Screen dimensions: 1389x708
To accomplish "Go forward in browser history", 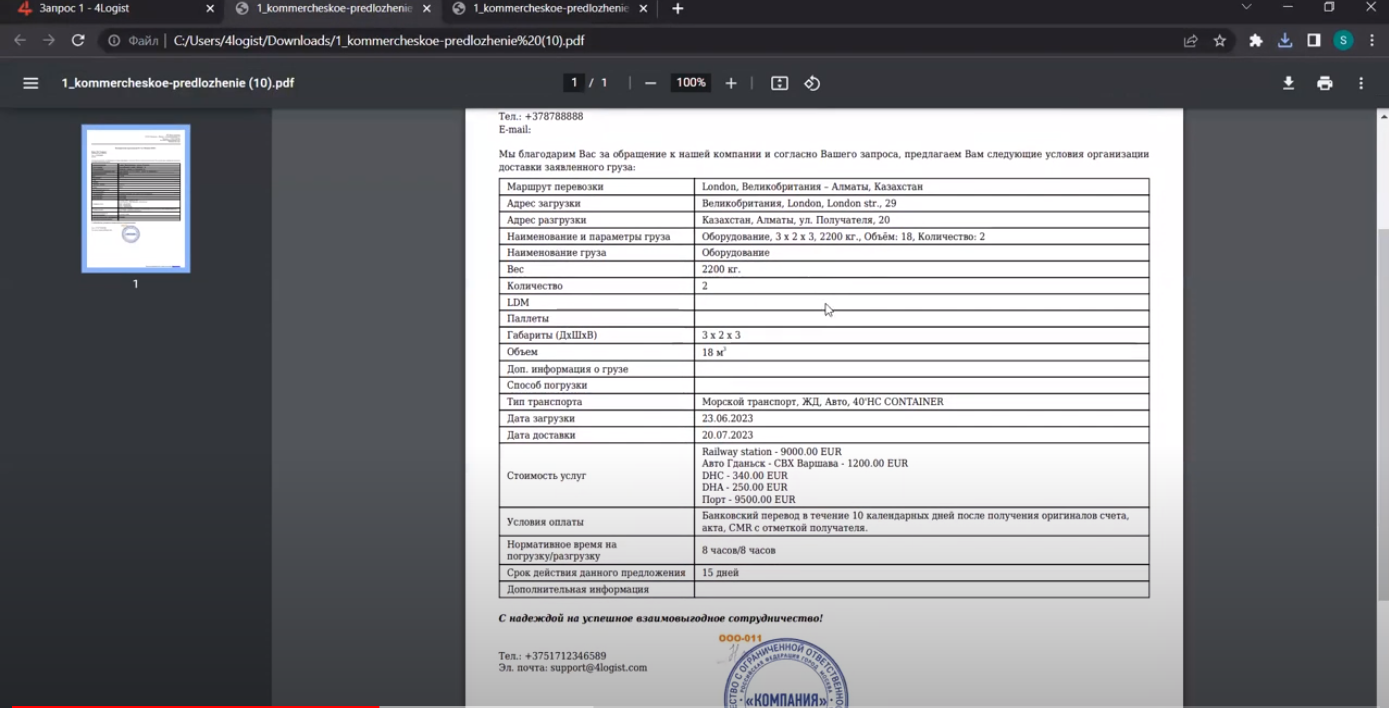I will (48, 41).
